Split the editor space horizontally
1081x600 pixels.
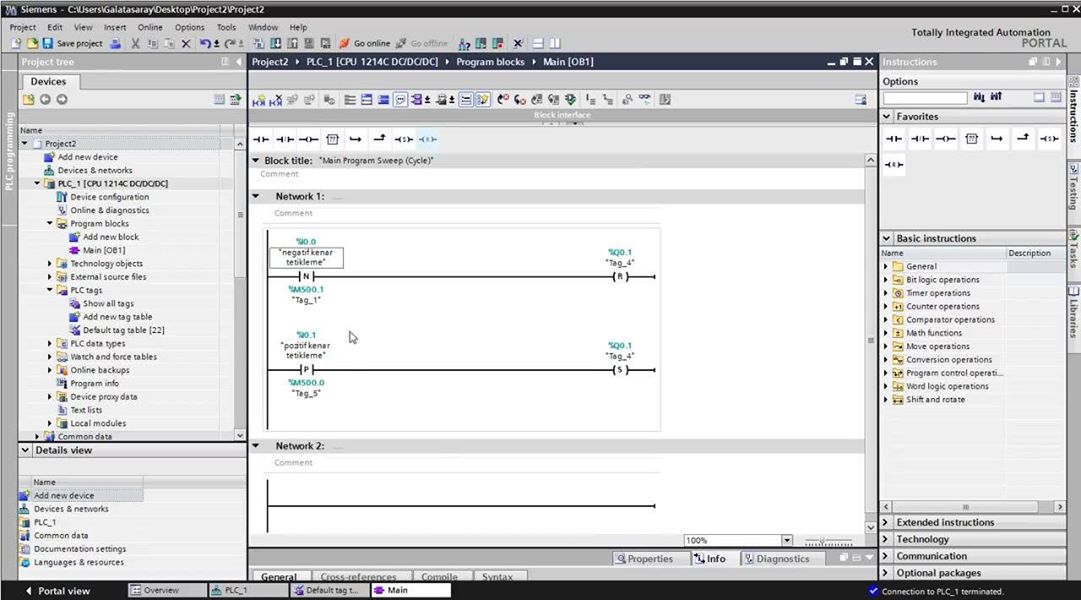(538, 43)
